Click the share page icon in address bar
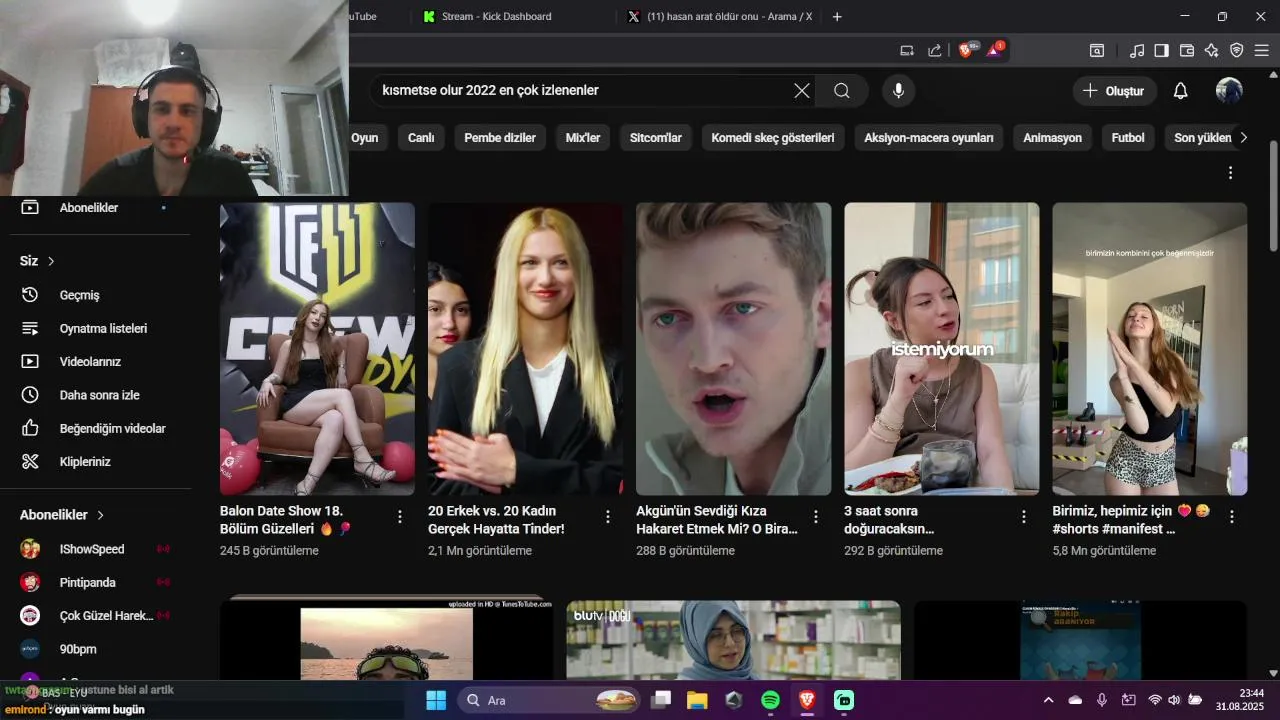1280x720 pixels. [934, 50]
